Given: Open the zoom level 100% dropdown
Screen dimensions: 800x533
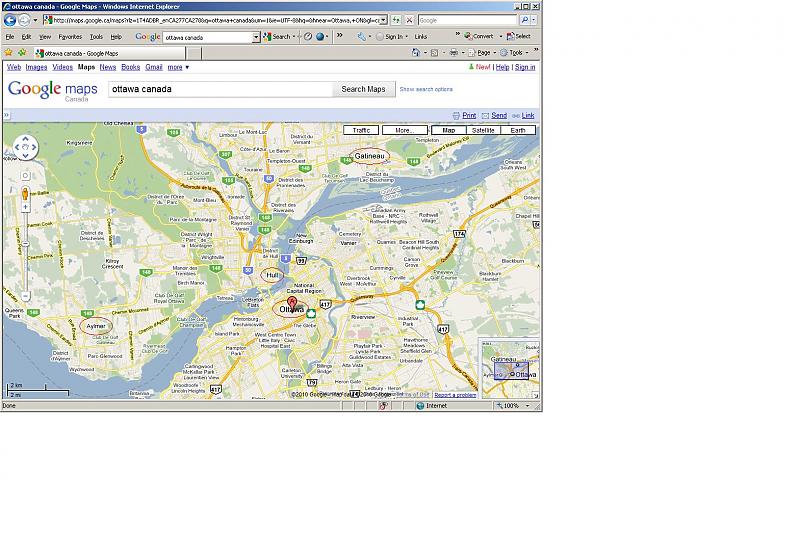Looking at the screenshot, I should 528,406.
